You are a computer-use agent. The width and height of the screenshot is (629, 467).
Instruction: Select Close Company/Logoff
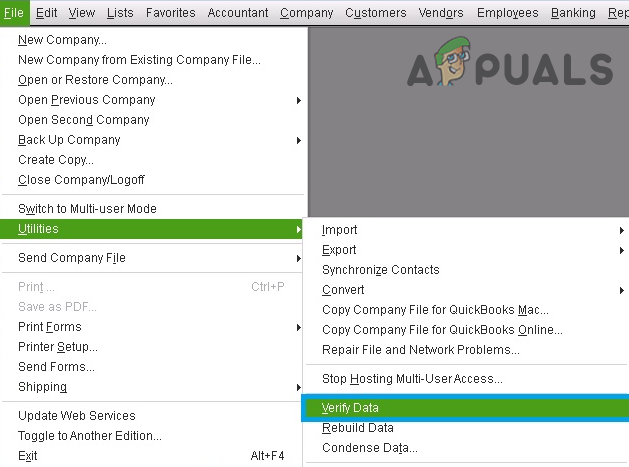(81, 180)
